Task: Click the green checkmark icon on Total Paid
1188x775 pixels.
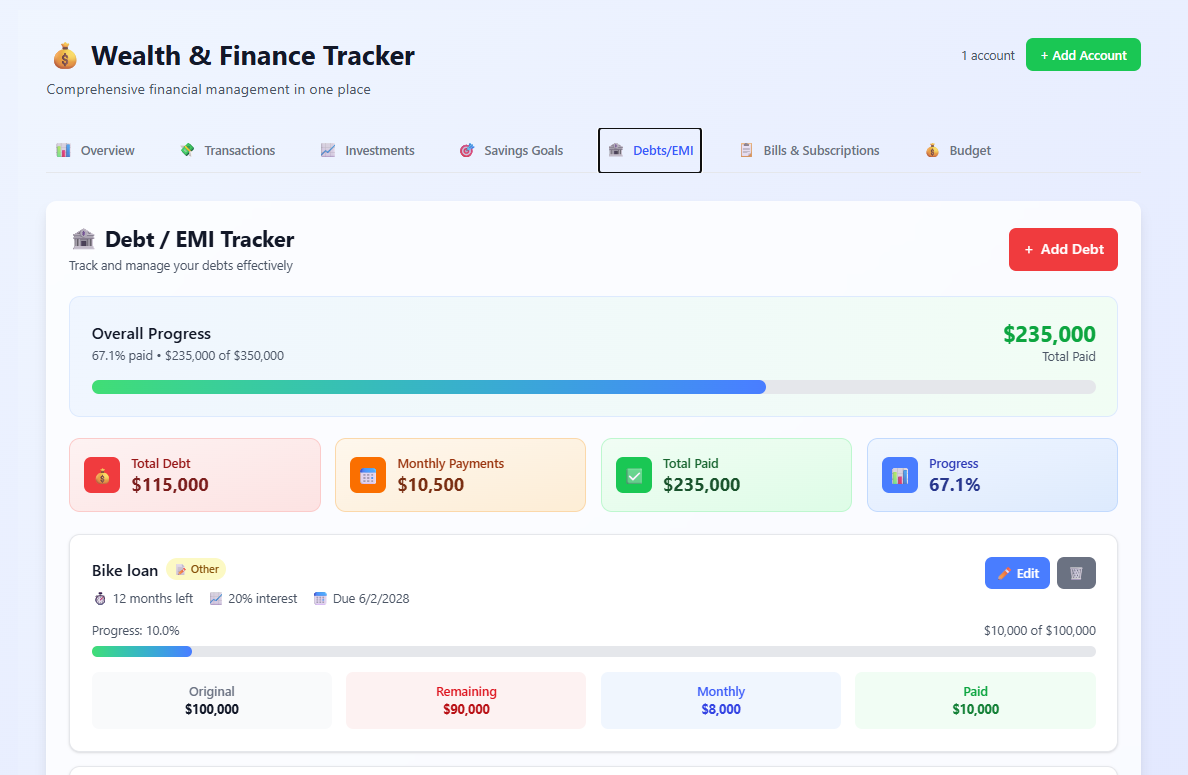Action: (632, 474)
